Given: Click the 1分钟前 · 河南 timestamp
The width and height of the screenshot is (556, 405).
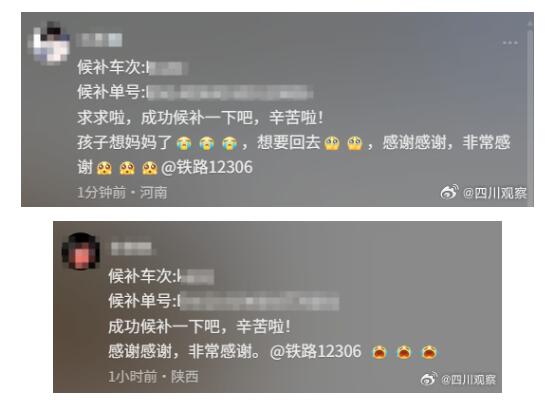Looking at the screenshot, I should point(122,193).
